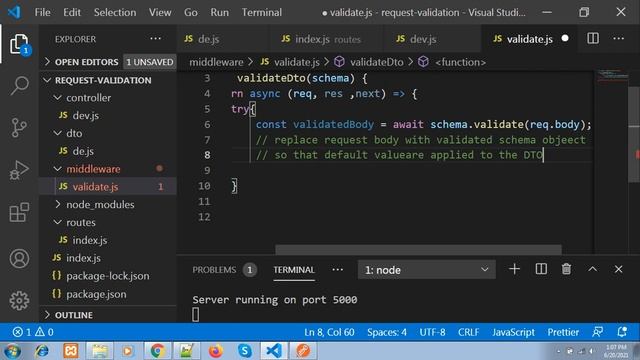640x360 pixels.
Task: Select the Terminal panel tab
Action: point(294,270)
